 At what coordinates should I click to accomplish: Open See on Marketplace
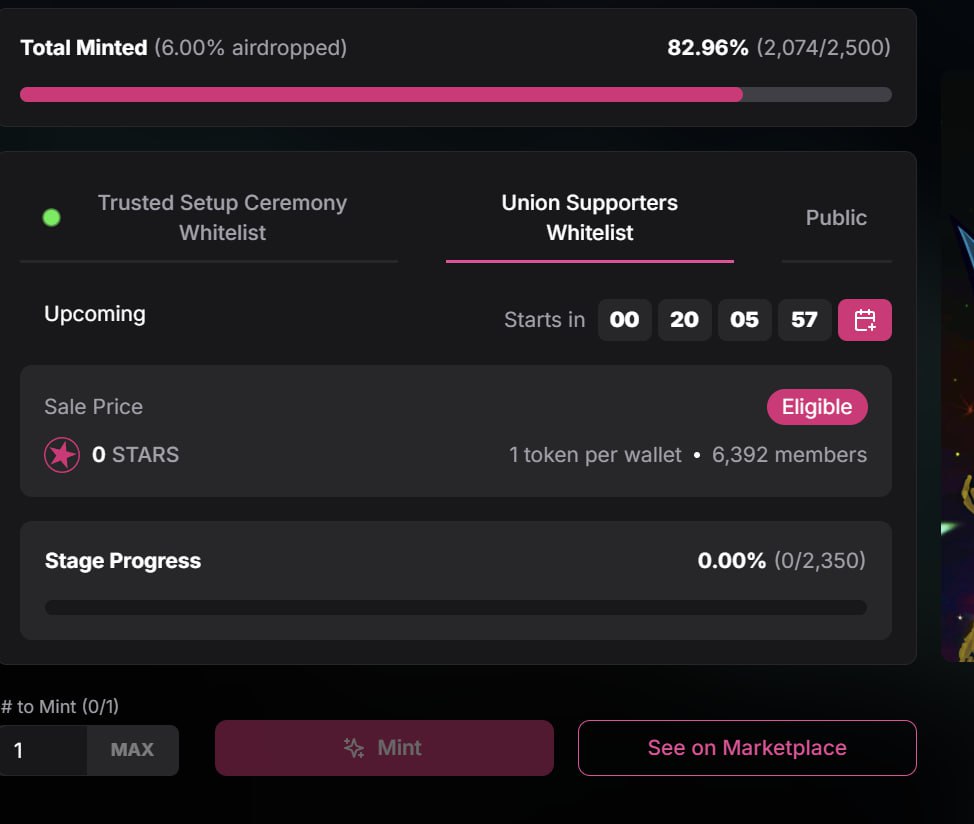746,748
